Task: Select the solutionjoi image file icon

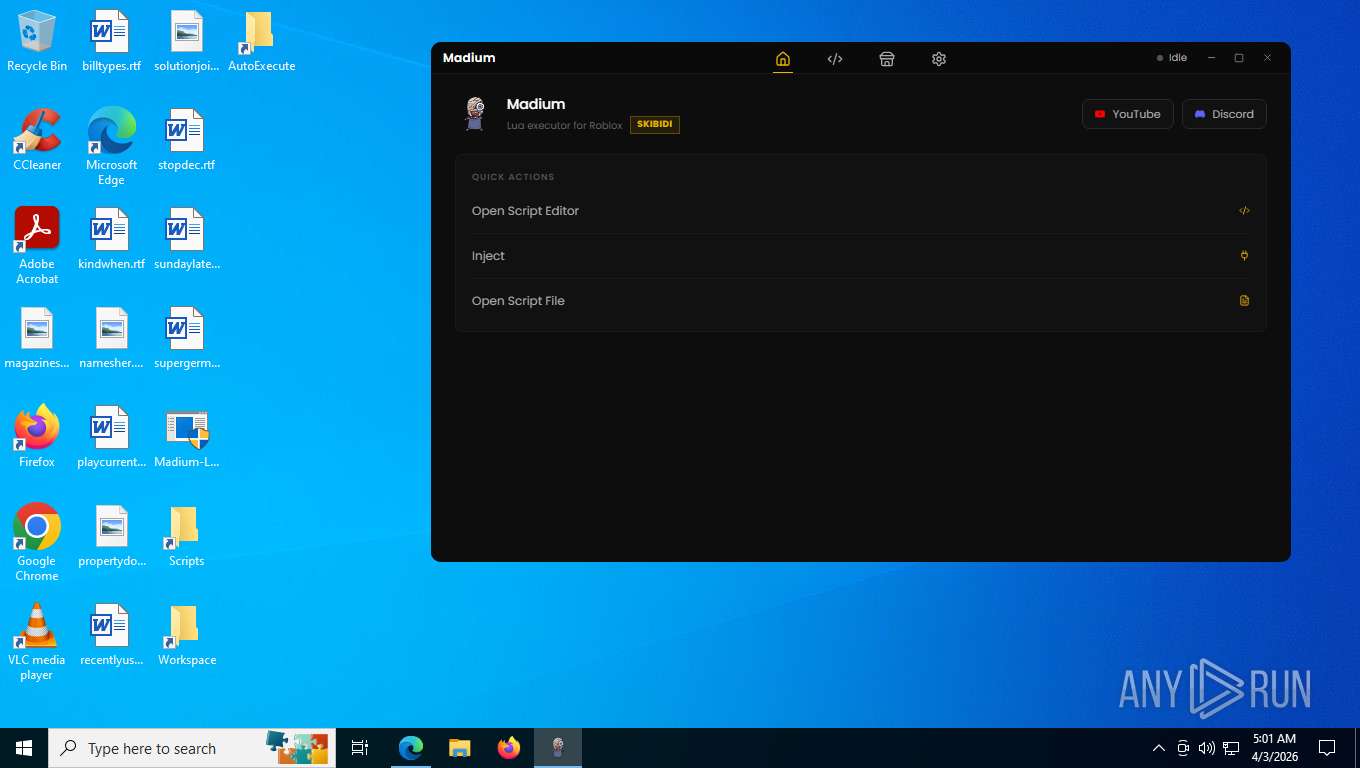Action: point(186,41)
